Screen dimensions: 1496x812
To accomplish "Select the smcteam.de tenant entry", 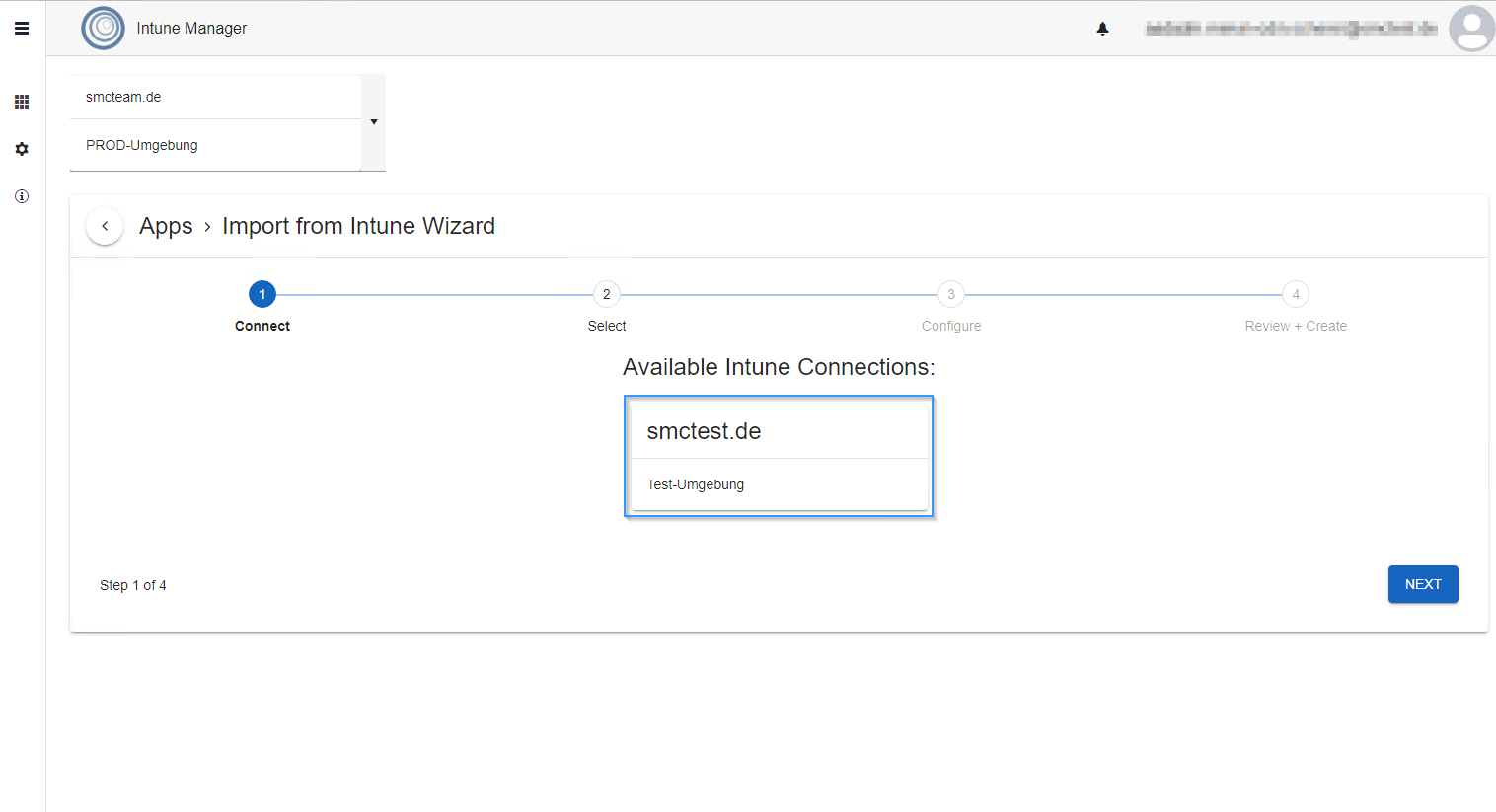I will (215, 97).
